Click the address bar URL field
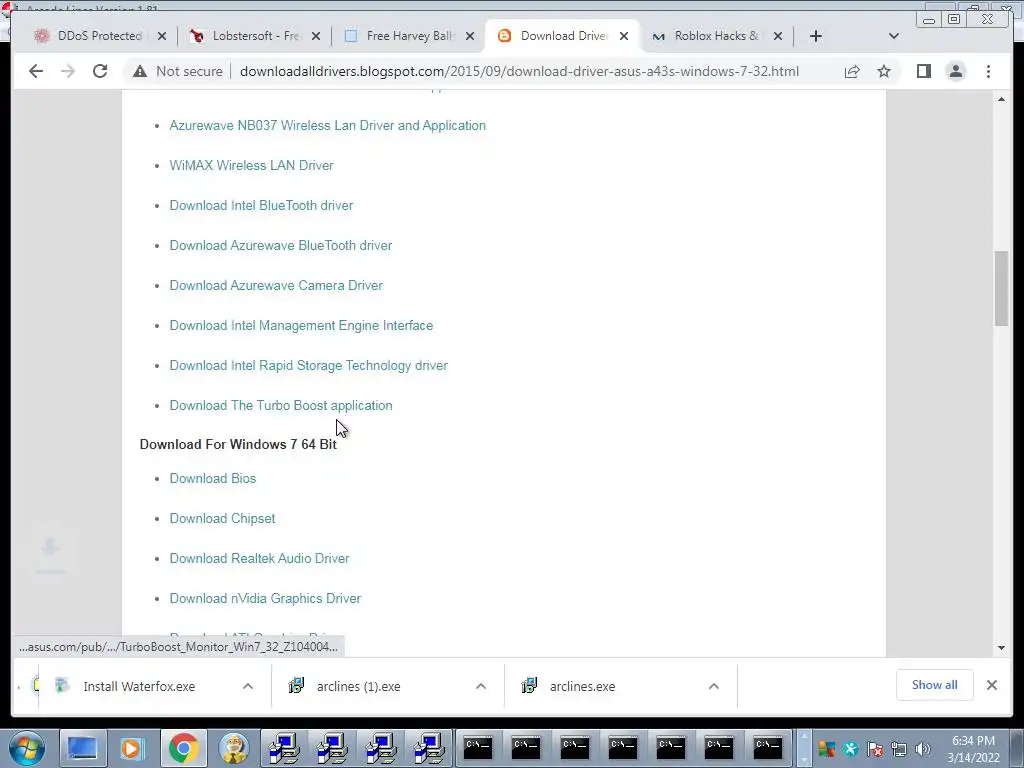 click(519, 71)
